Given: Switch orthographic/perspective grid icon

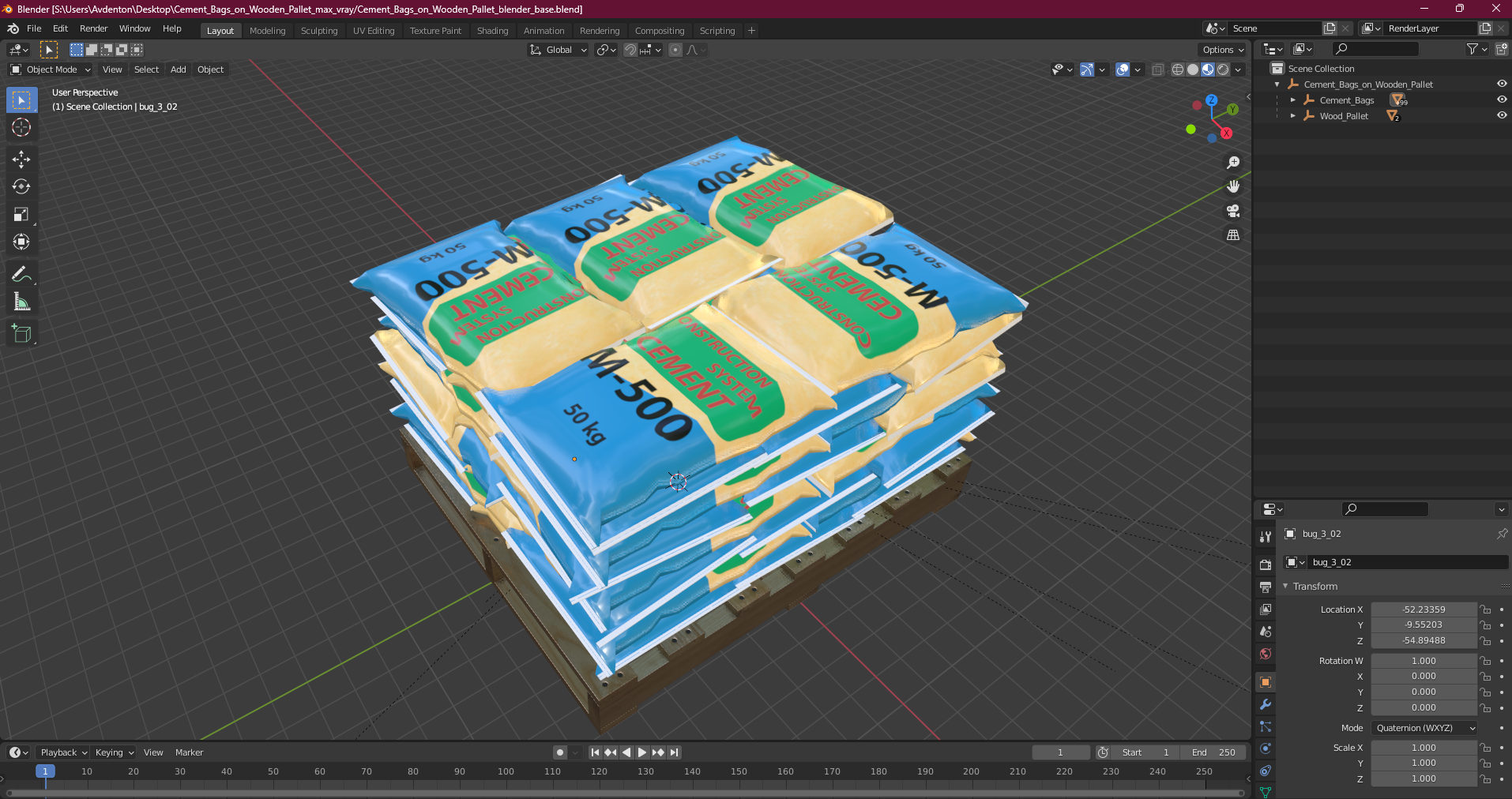Looking at the screenshot, I should [1232, 235].
